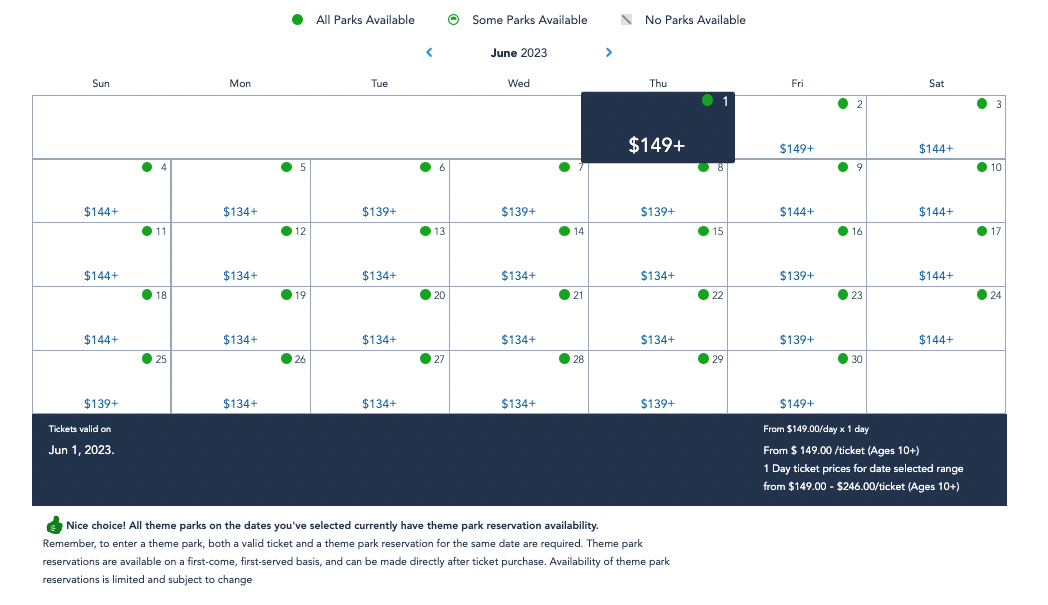Select June 3 on the calendar
This screenshot has height=605, width=1048.
pyautogui.click(x=936, y=127)
